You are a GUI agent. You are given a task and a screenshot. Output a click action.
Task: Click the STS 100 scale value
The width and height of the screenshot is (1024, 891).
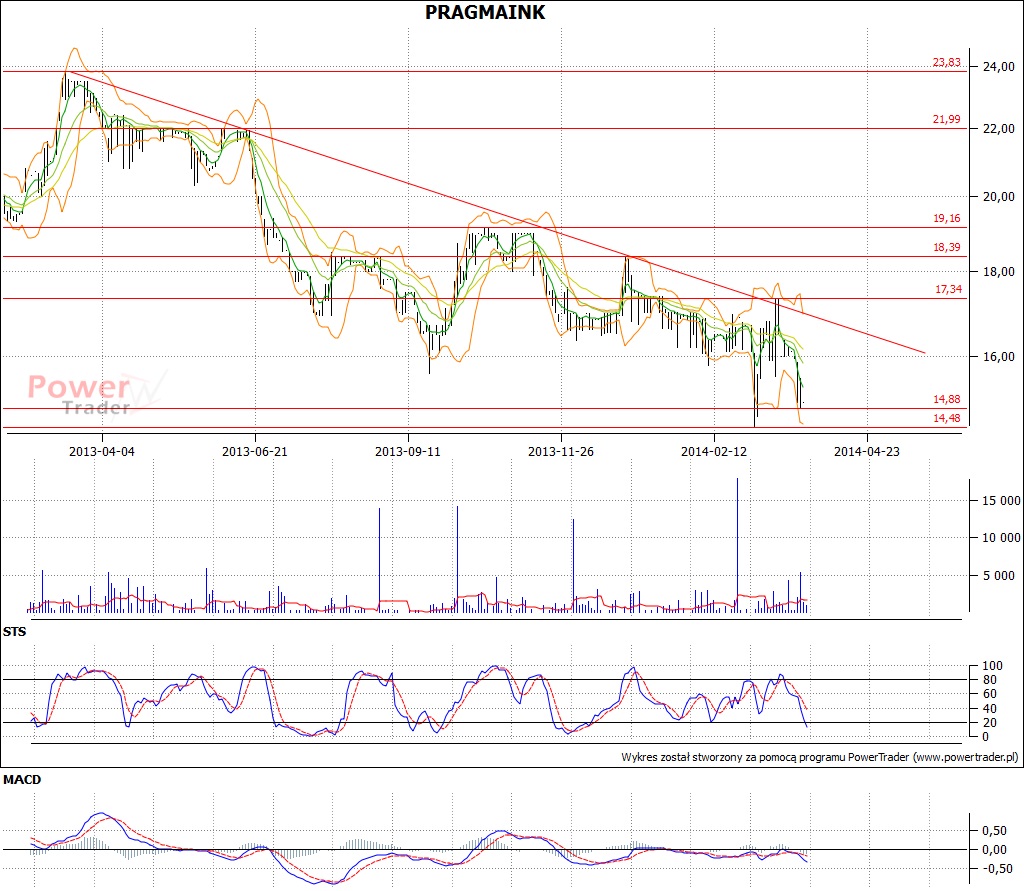tap(992, 666)
